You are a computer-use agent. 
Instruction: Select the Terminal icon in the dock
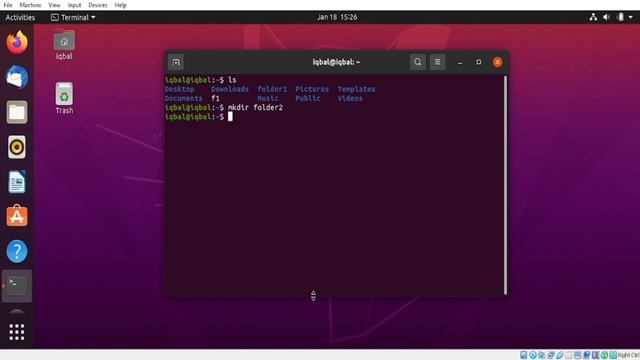point(17,286)
